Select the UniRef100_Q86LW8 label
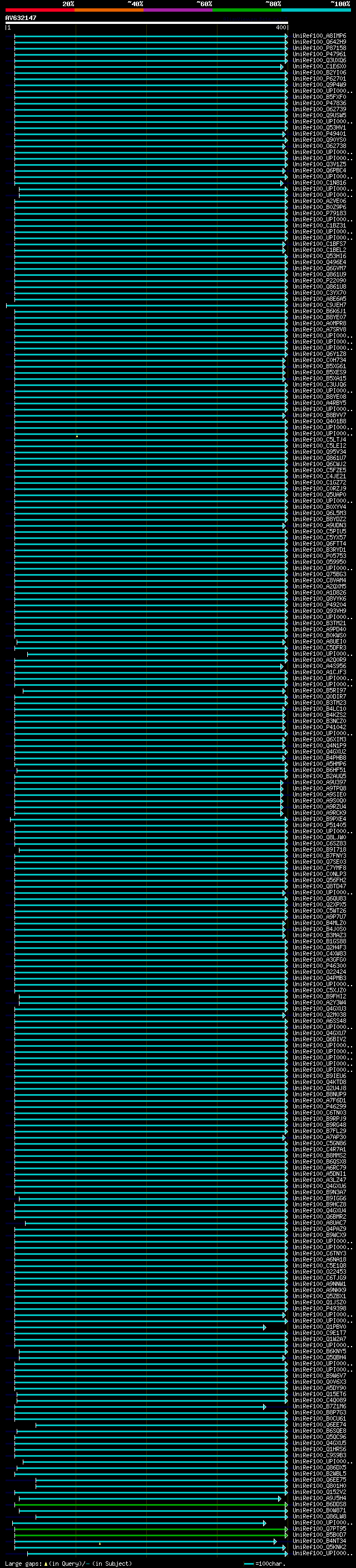Screen dimensions: 356x1568 click(319, 1516)
